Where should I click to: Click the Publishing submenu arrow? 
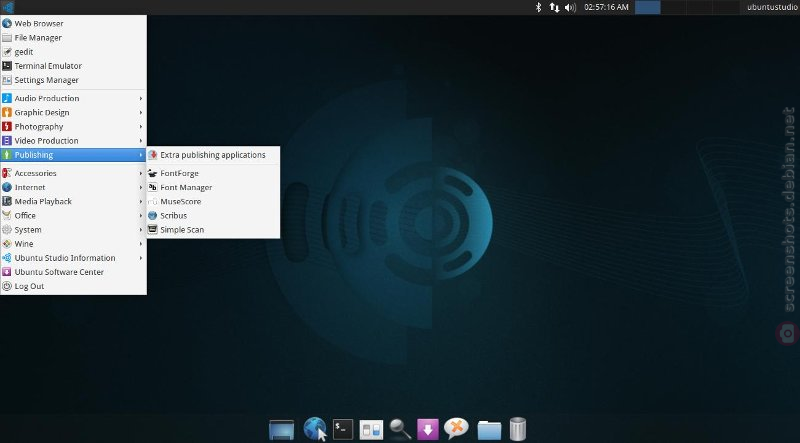pyautogui.click(x=141, y=155)
